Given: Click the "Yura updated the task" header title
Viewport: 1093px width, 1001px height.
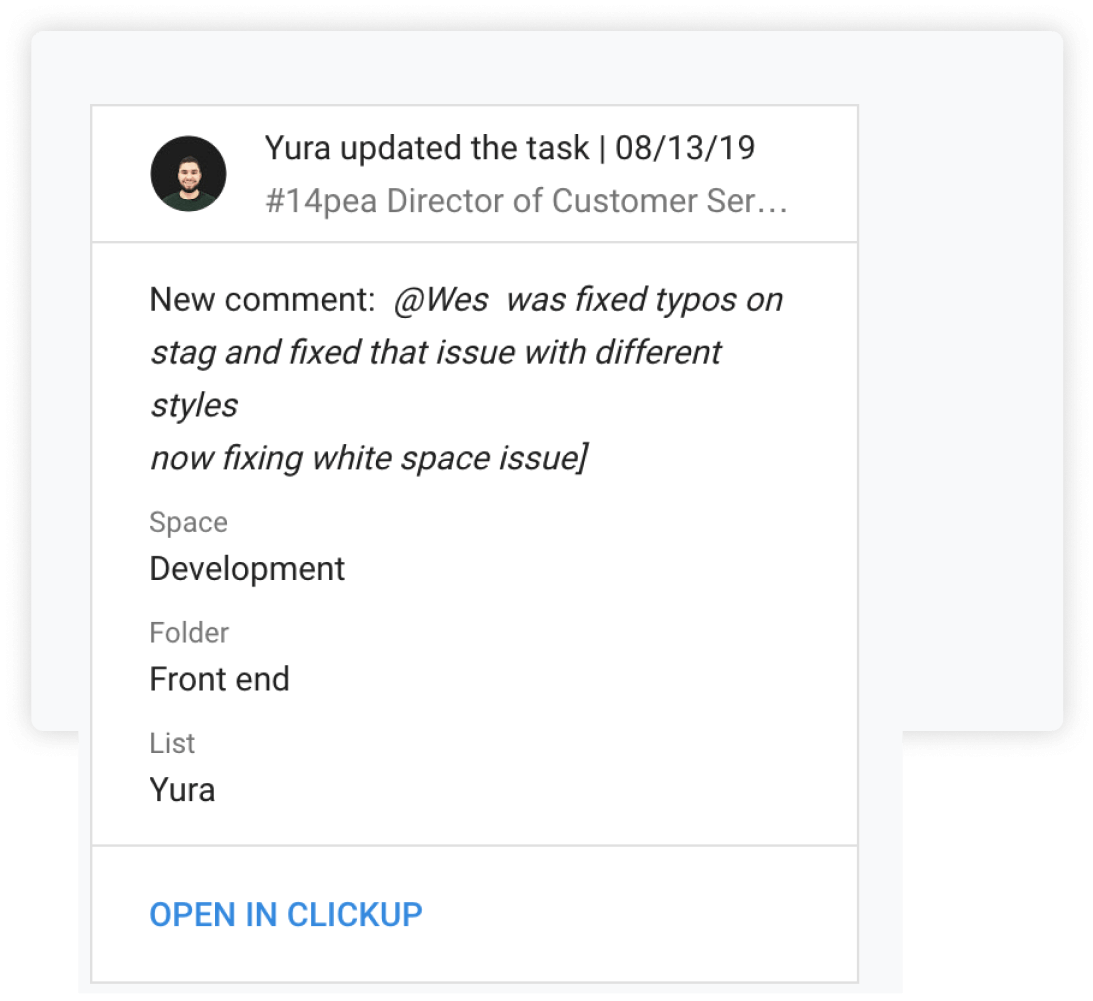Looking at the screenshot, I should (x=427, y=148).
